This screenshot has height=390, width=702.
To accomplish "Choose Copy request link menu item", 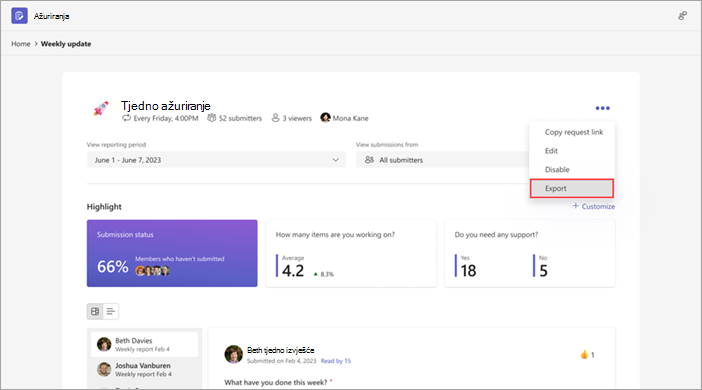I will [574, 132].
